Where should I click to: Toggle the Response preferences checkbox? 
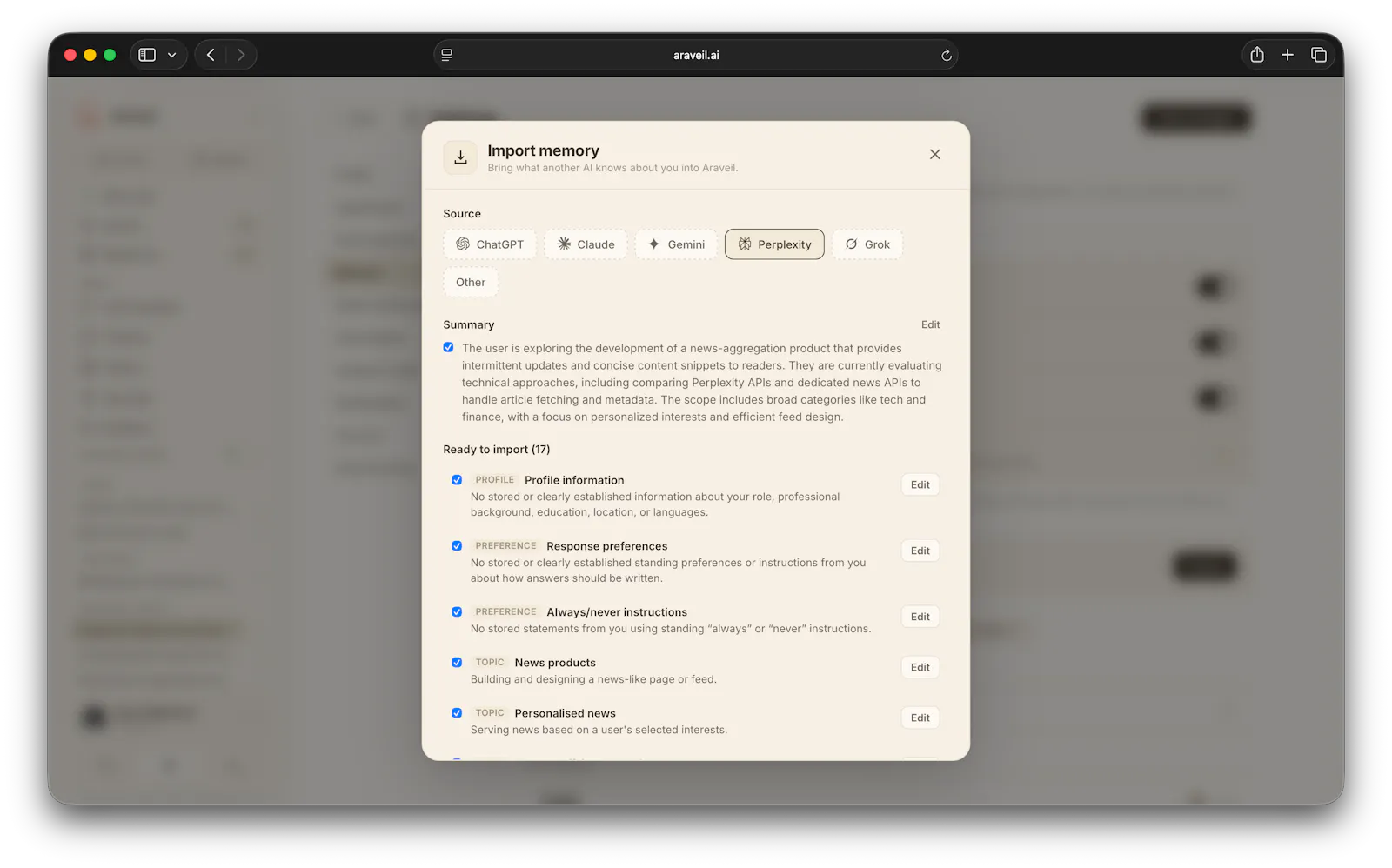[x=457, y=545]
